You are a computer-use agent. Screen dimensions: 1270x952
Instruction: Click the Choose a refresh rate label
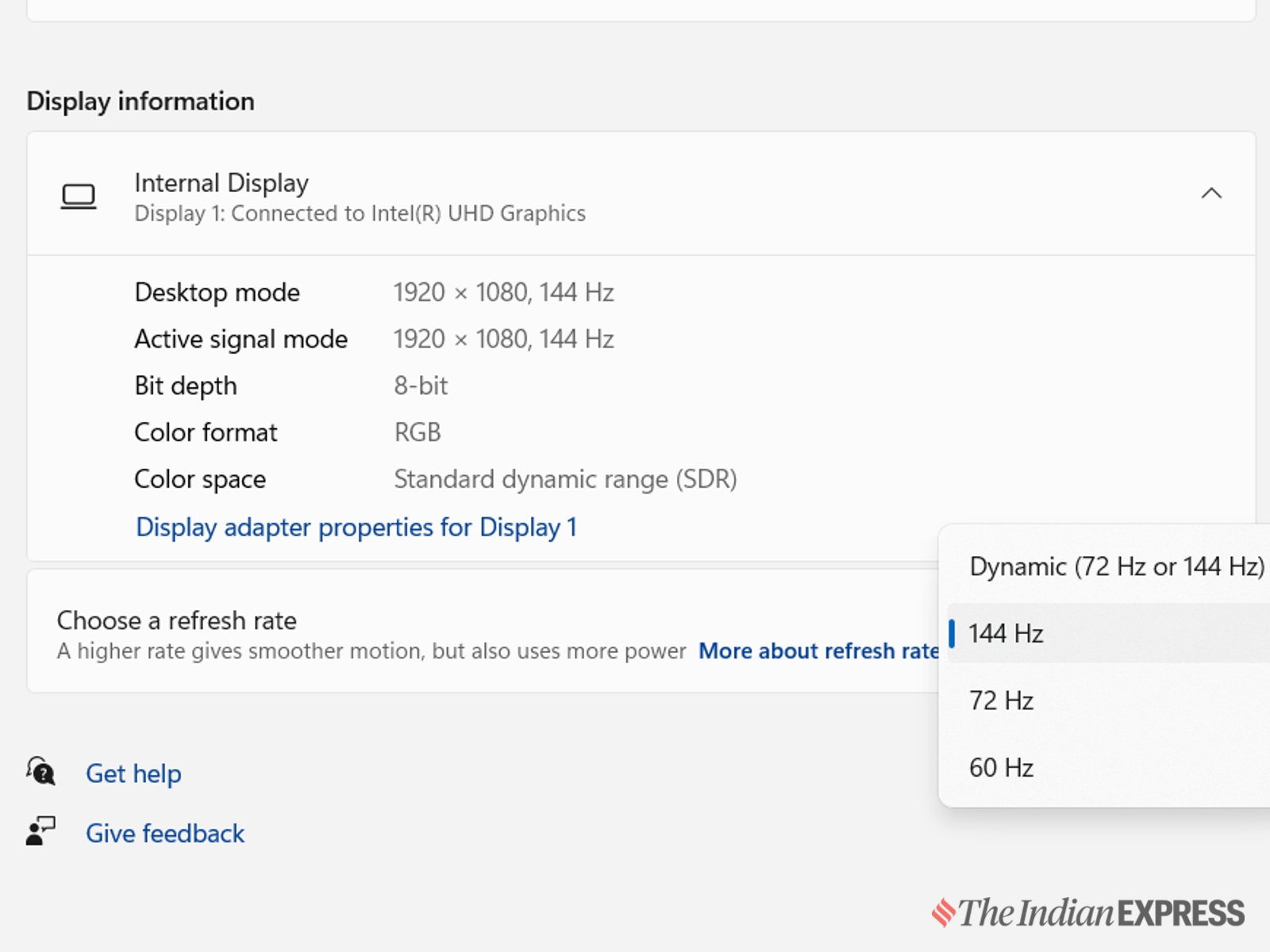[x=176, y=620]
